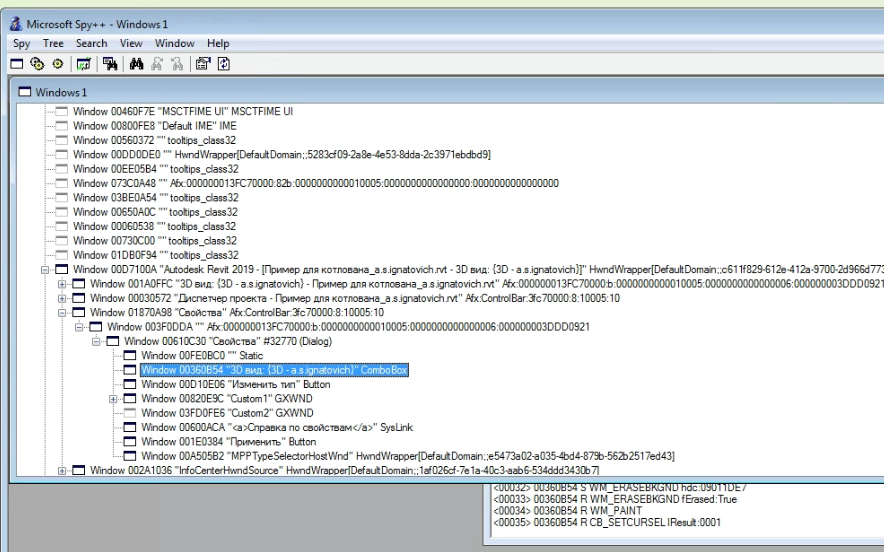This screenshot has width=884, height=552.
Task: Click the greyed Find Previous icon
Action: pyautogui.click(x=177, y=64)
